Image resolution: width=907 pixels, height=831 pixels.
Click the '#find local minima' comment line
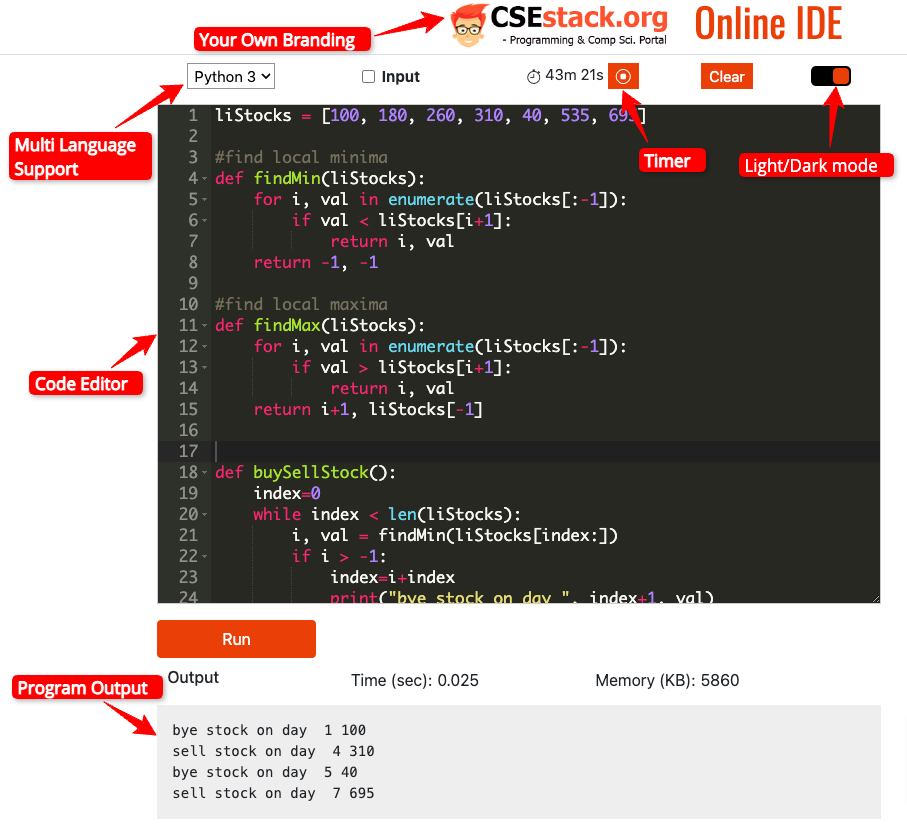coord(301,157)
